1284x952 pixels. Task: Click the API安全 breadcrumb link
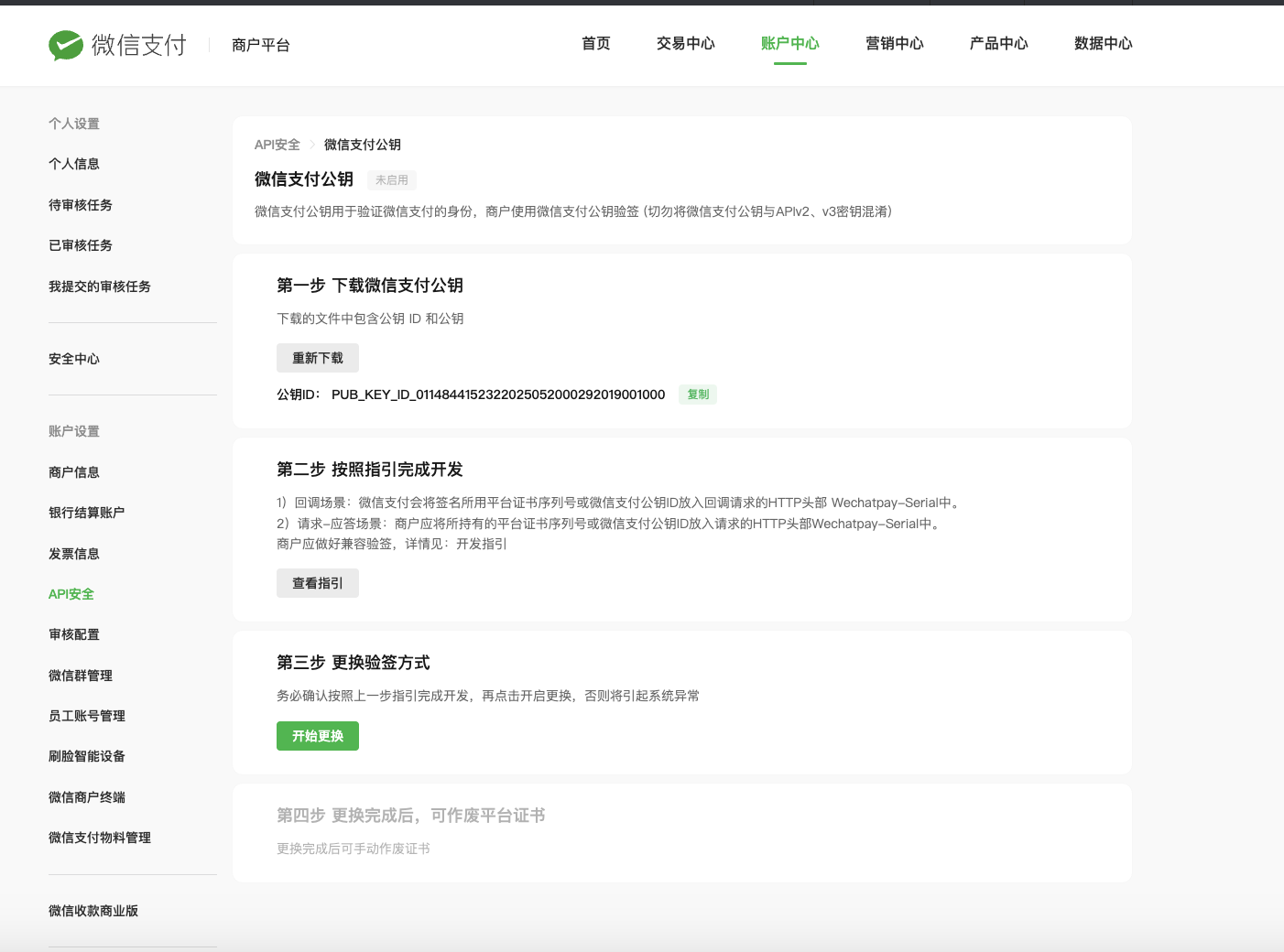pyautogui.click(x=277, y=145)
